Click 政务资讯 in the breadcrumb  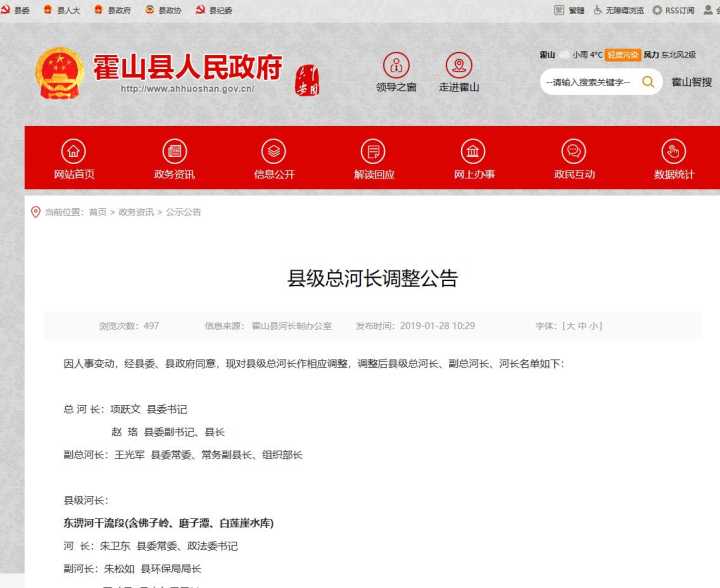(136, 212)
